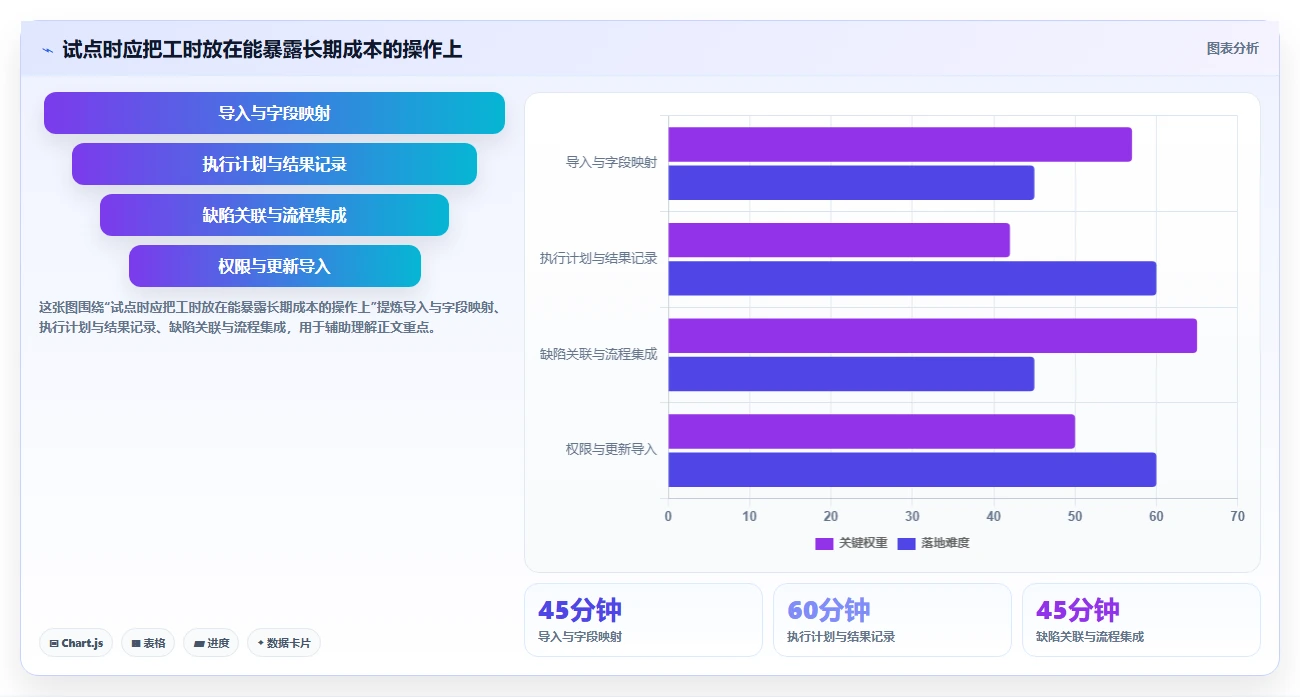Click the x-axis tick value 50

point(1075,516)
